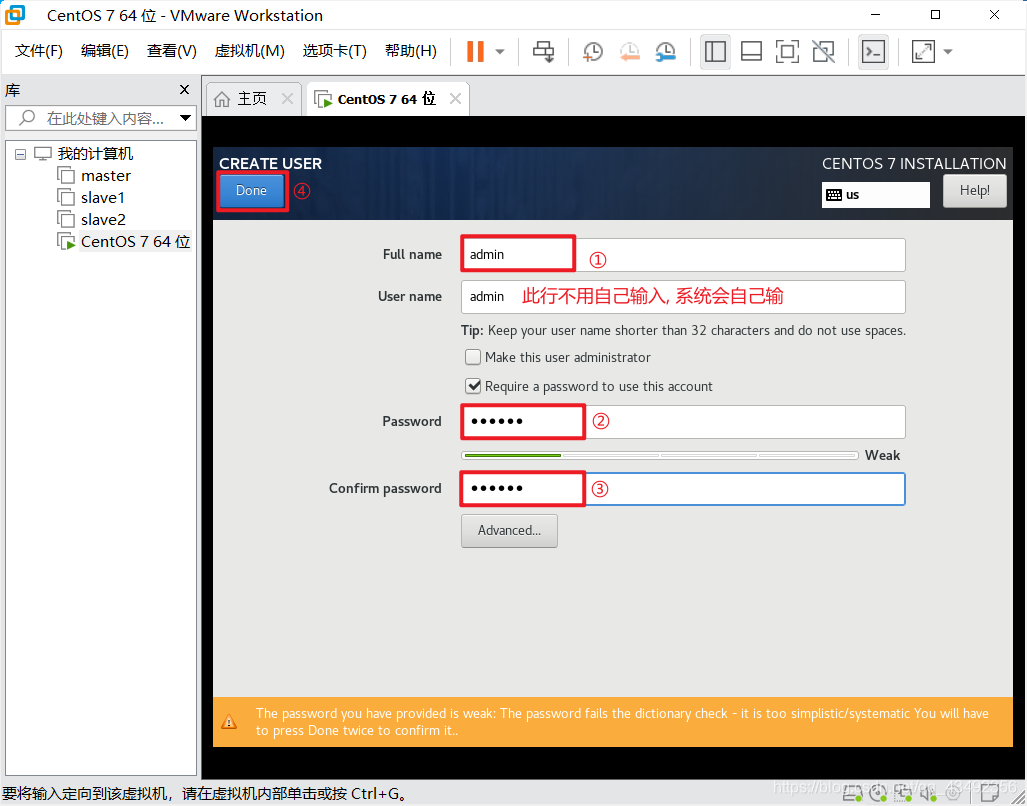Click the Unity mode icon
Screen dimensions: 1027x806
pos(823,51)
